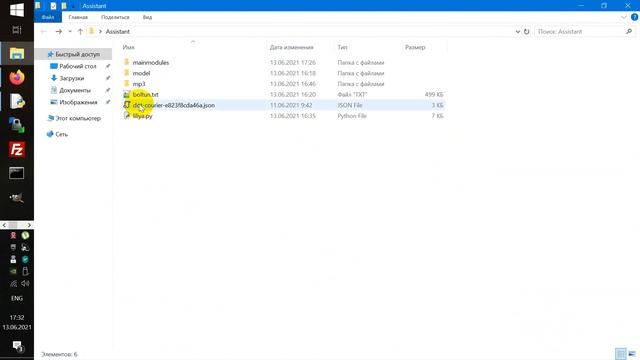This screenshot has height=360, width=640.
Task: Go back using the back arrow
Action: [43, 31]
